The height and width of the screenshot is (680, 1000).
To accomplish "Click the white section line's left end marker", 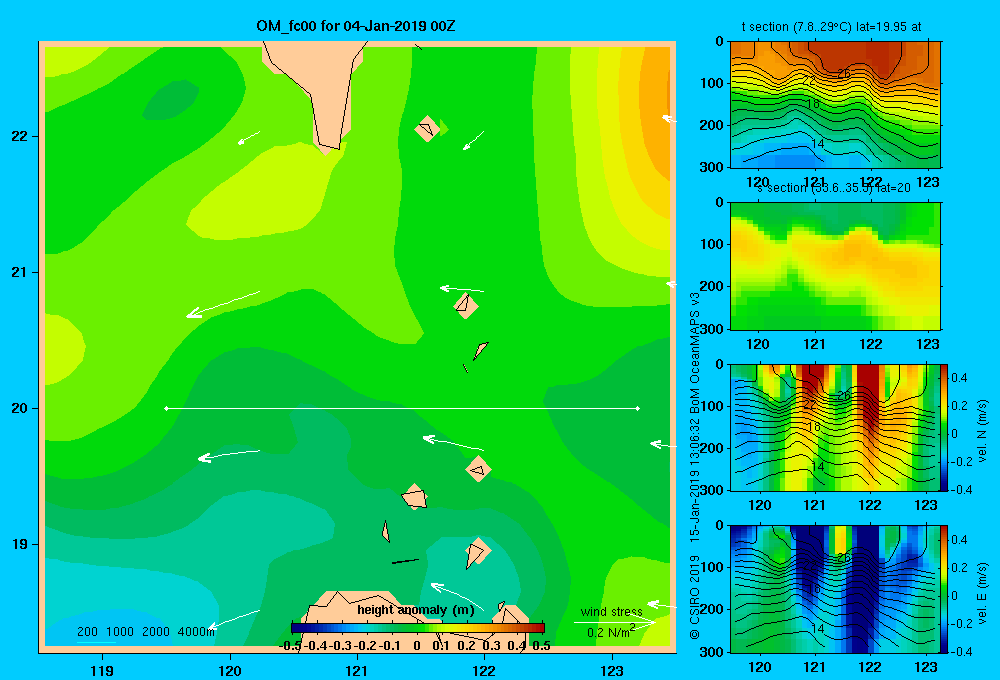I will [166, 408].
